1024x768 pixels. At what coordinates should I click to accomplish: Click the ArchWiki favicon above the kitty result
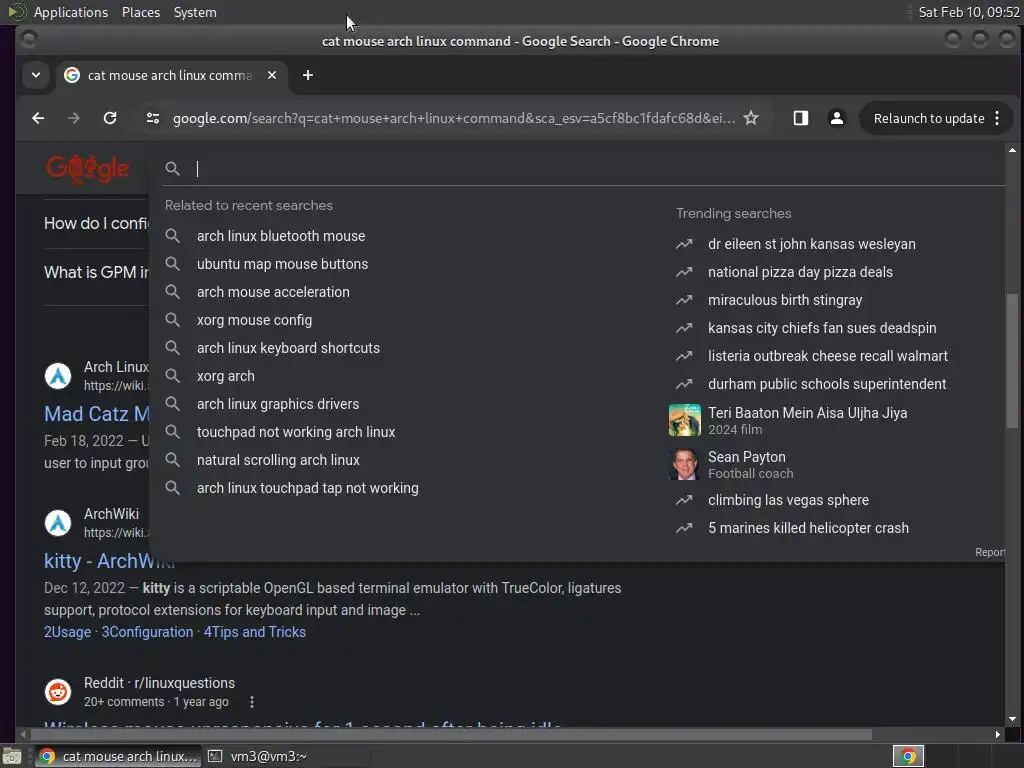(x=57, y=523)
